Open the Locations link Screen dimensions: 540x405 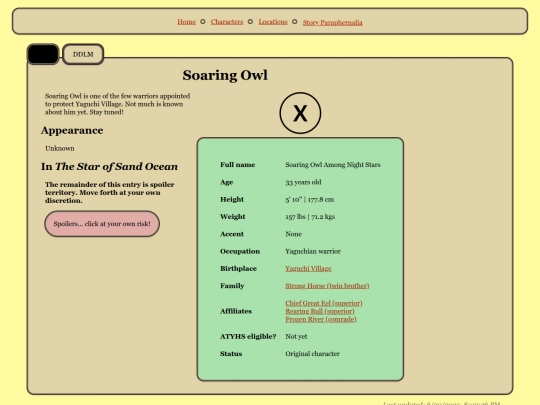tap(273, 22)
